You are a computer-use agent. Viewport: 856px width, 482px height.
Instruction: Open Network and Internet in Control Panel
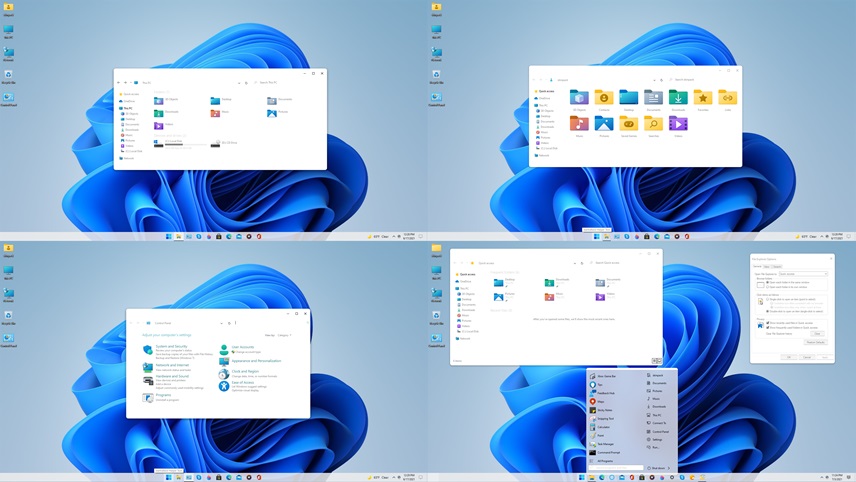pos(173,365)
